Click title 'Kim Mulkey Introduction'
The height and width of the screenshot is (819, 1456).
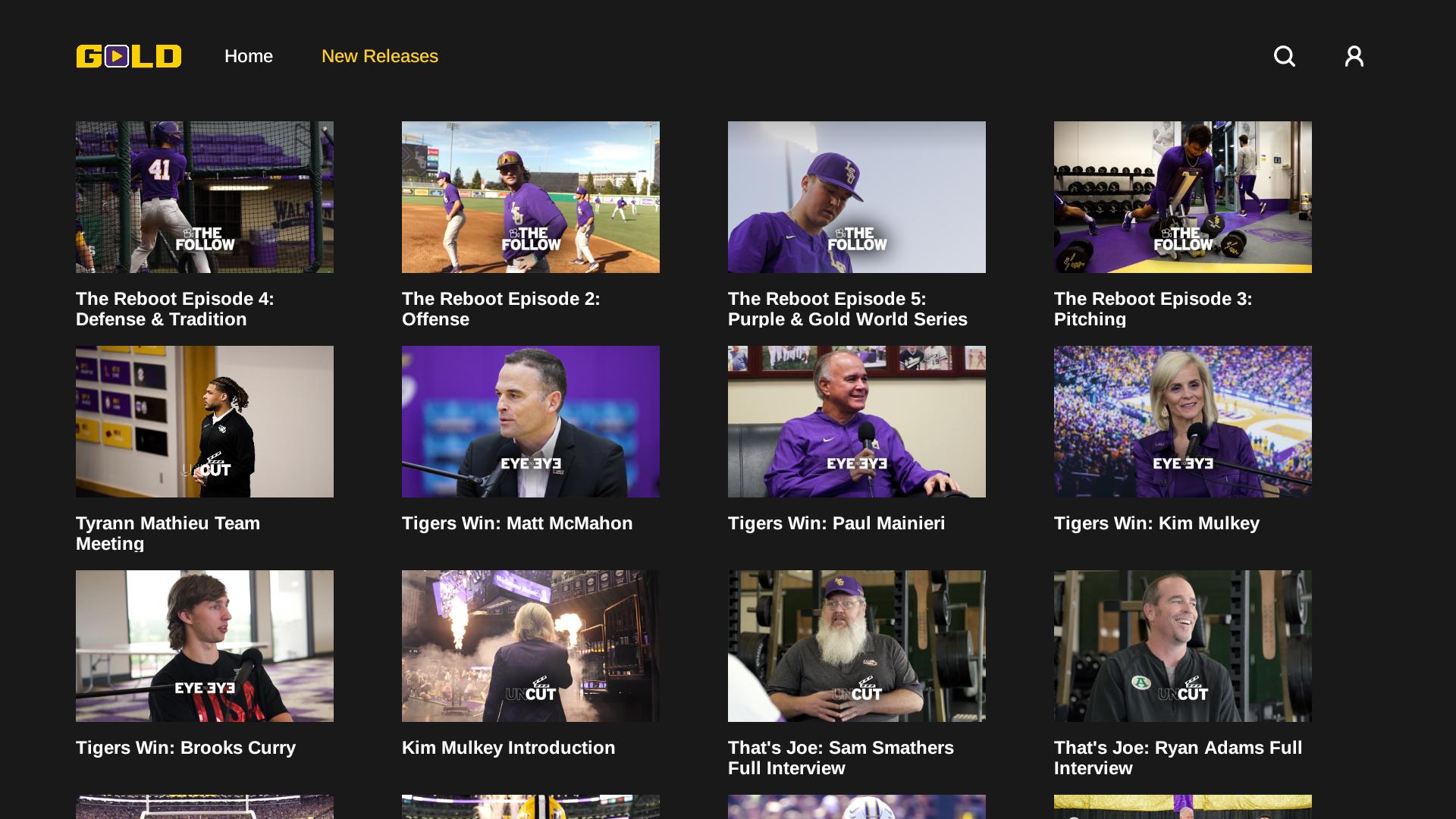tap(509, 748)
